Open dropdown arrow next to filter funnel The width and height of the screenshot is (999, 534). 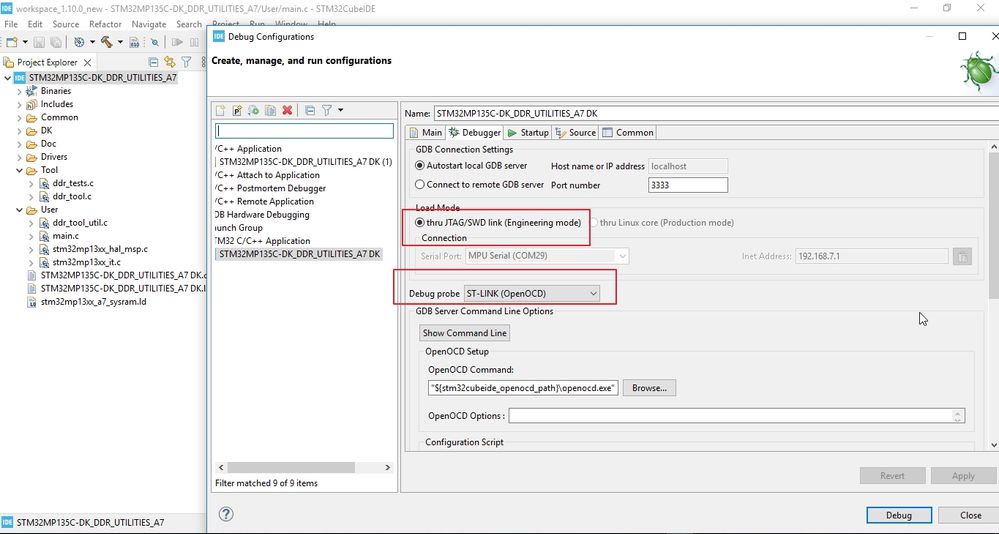tap(341, 110)
